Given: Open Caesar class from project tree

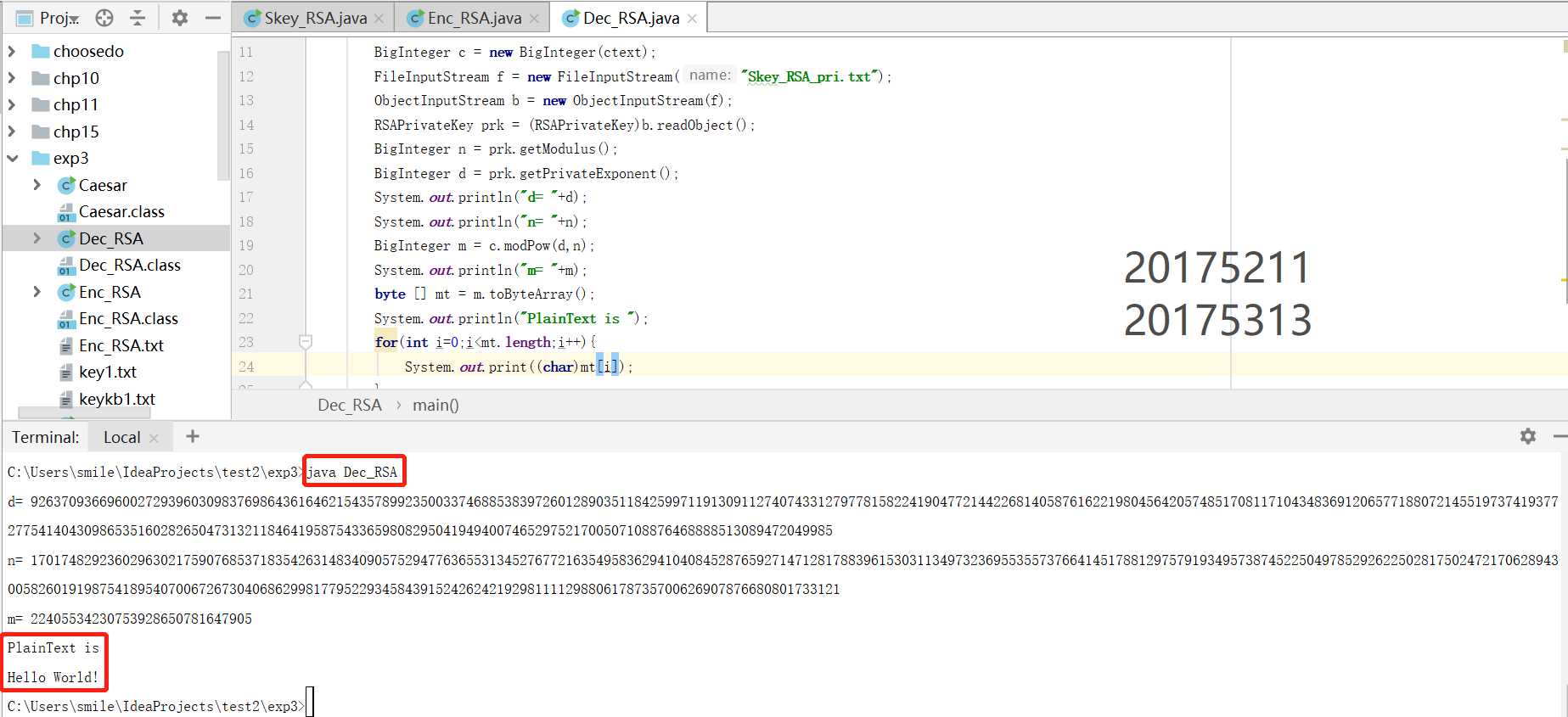Looking at the screenshot, I should (103, 185).
